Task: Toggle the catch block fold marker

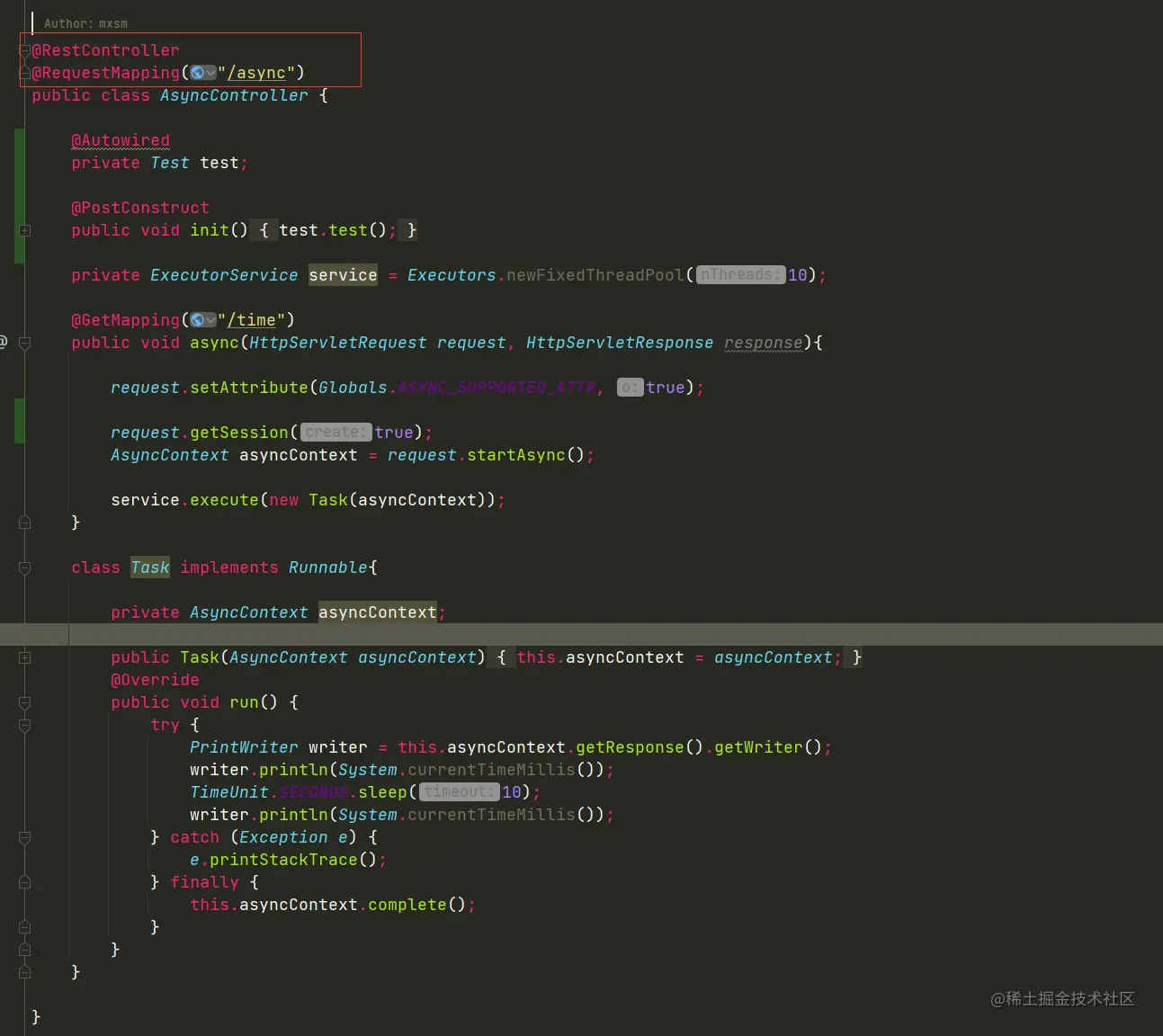Action: point(25,837)
